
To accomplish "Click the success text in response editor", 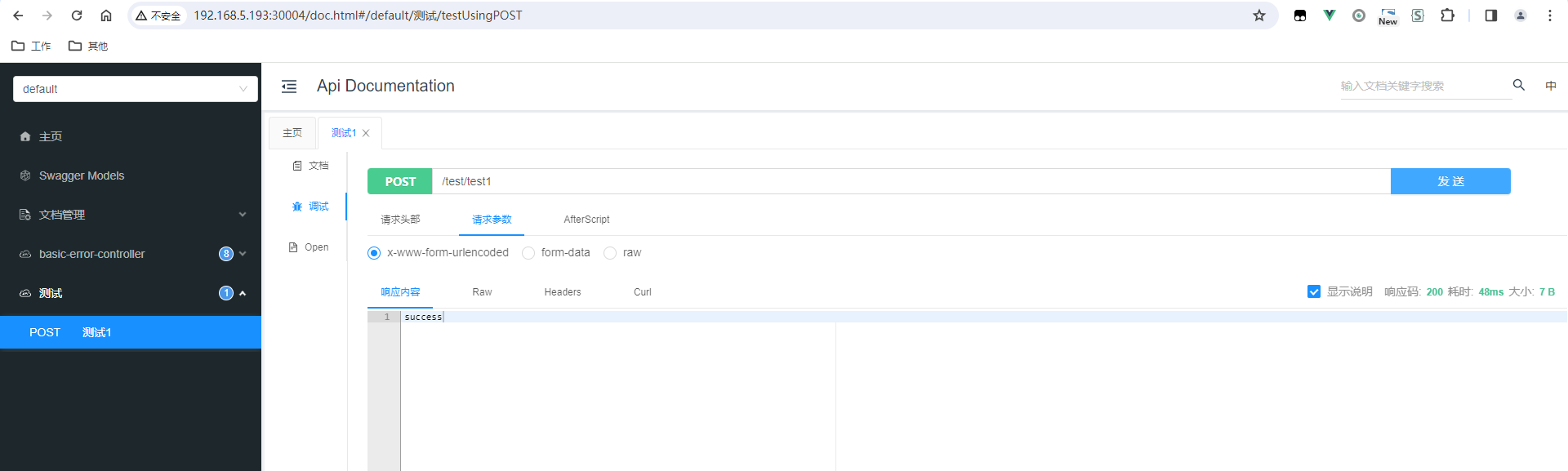I will point(423,317).
